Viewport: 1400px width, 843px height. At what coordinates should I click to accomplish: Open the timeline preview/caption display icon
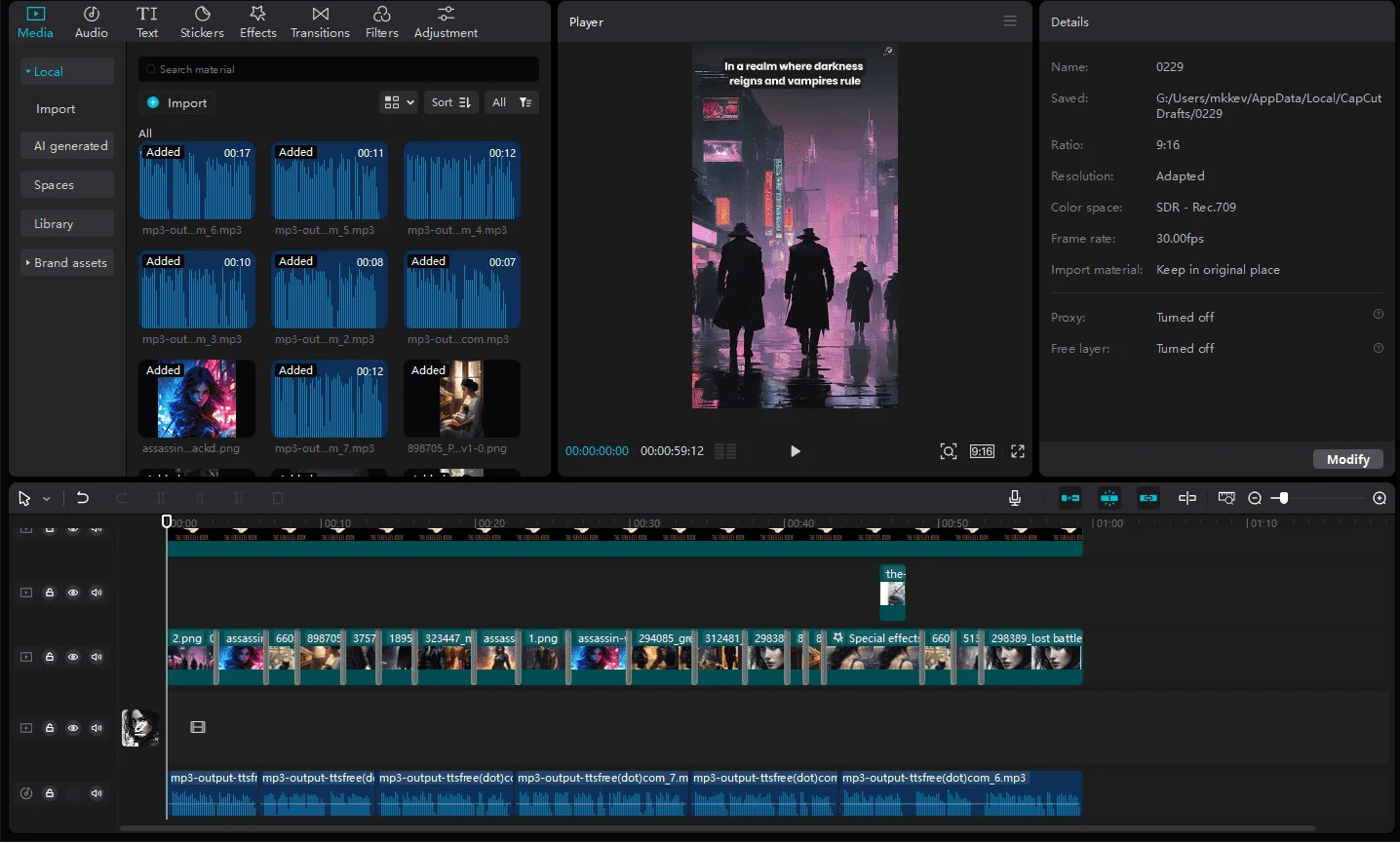tap(1226, 498)
